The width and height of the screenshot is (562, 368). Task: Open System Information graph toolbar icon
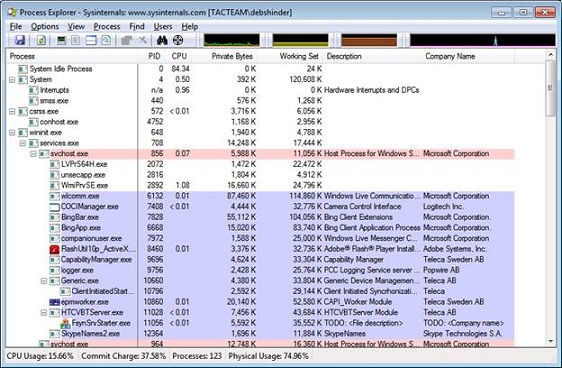pos(62,40)
